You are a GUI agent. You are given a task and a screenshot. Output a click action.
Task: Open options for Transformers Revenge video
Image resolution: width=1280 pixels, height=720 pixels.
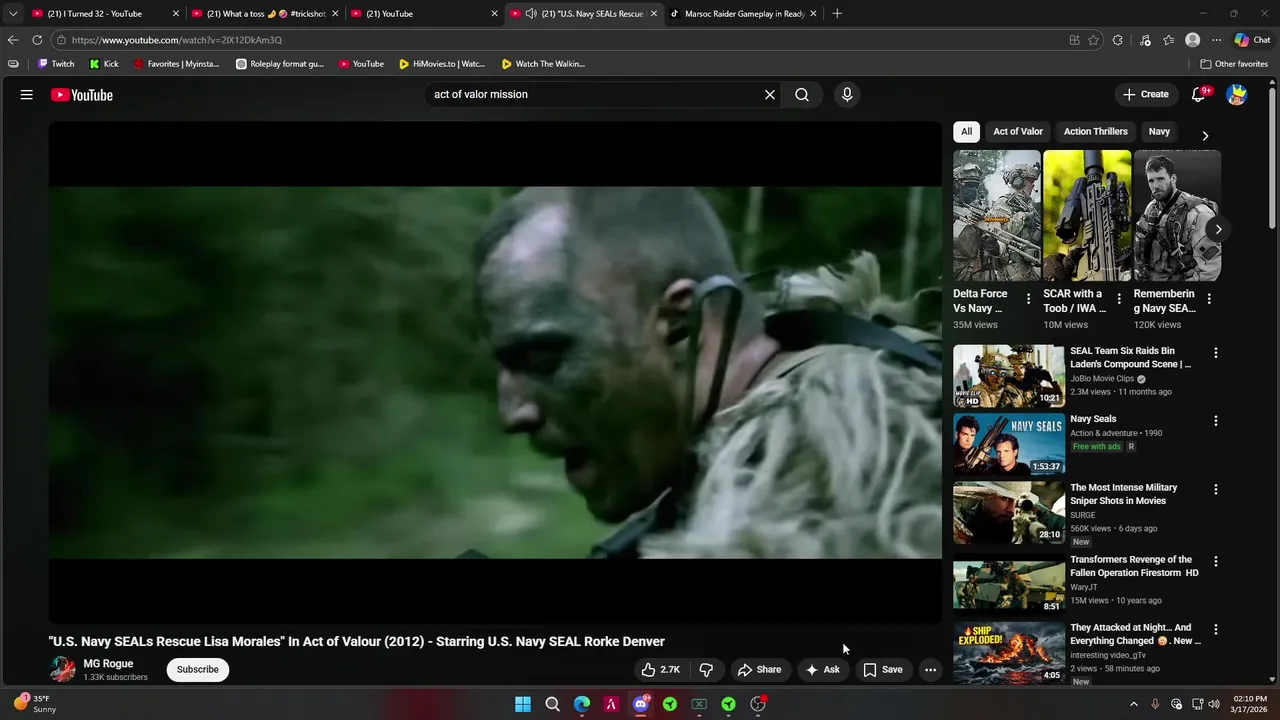[x=1216, y=562]
